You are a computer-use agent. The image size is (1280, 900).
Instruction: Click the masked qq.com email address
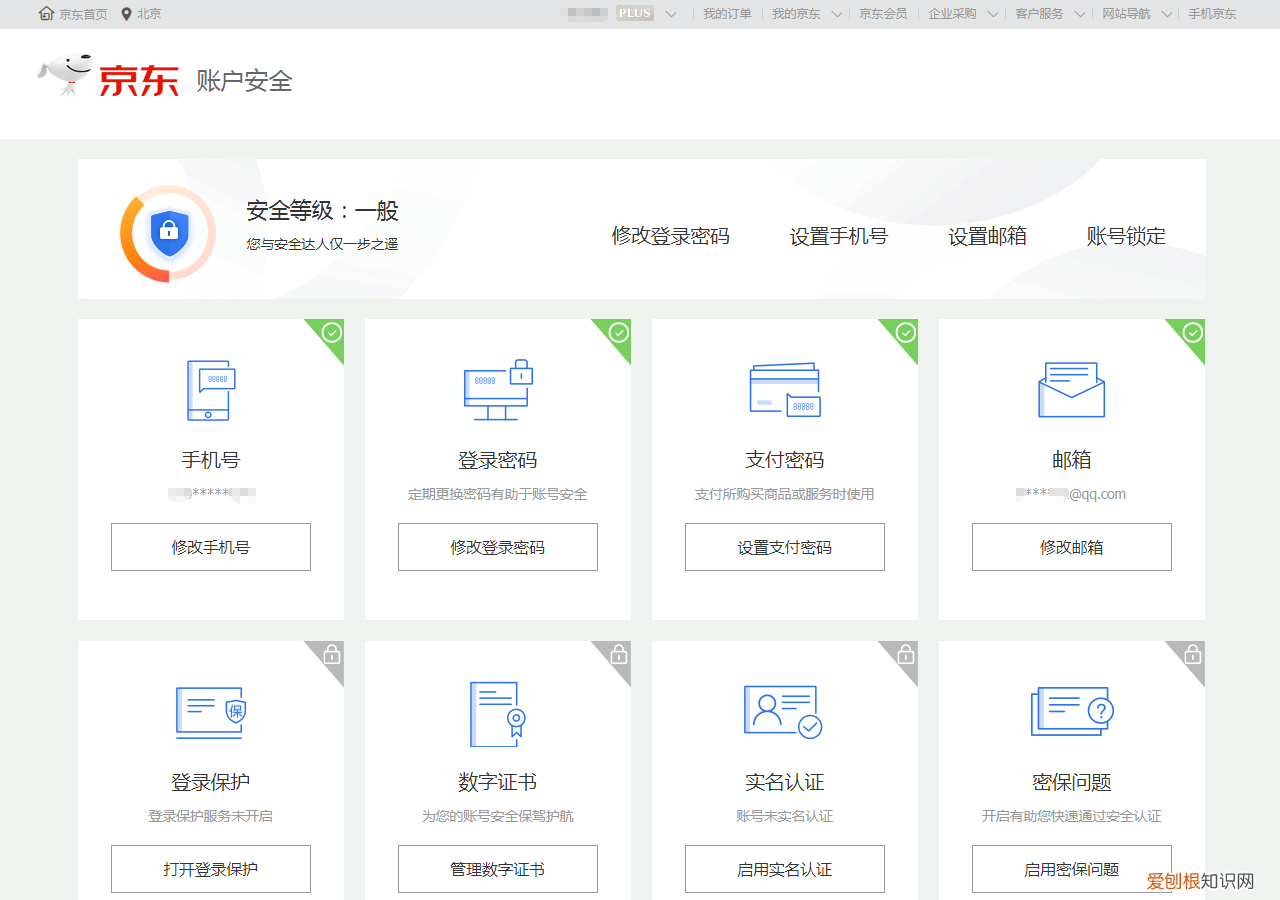[x=1071, y=493]
